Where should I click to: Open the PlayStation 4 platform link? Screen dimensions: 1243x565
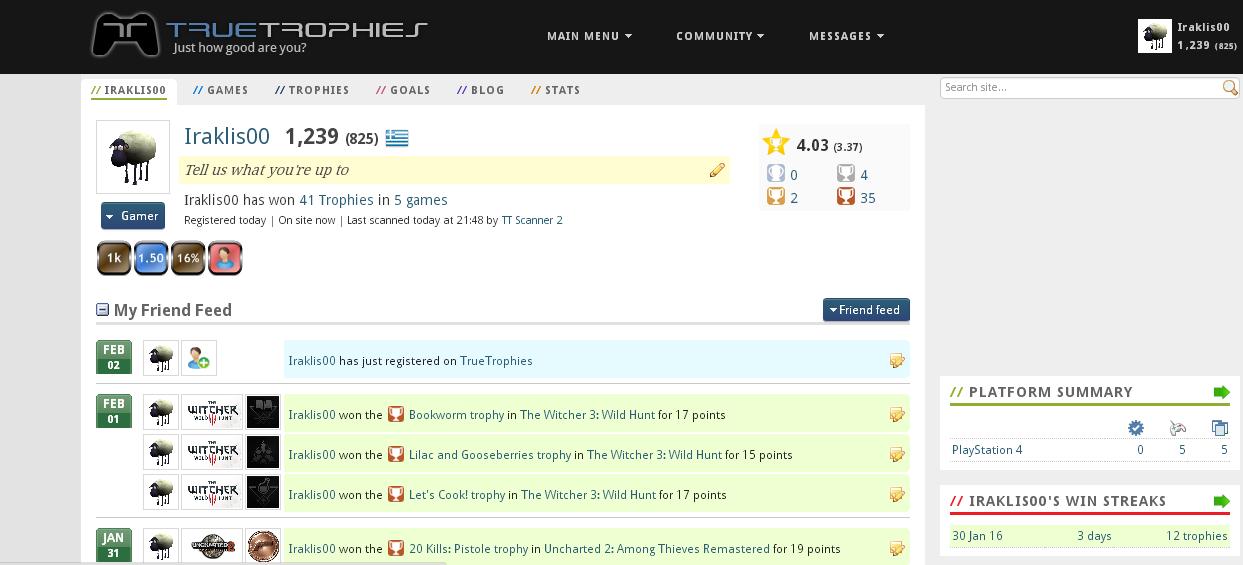click(x=987, y=450)
